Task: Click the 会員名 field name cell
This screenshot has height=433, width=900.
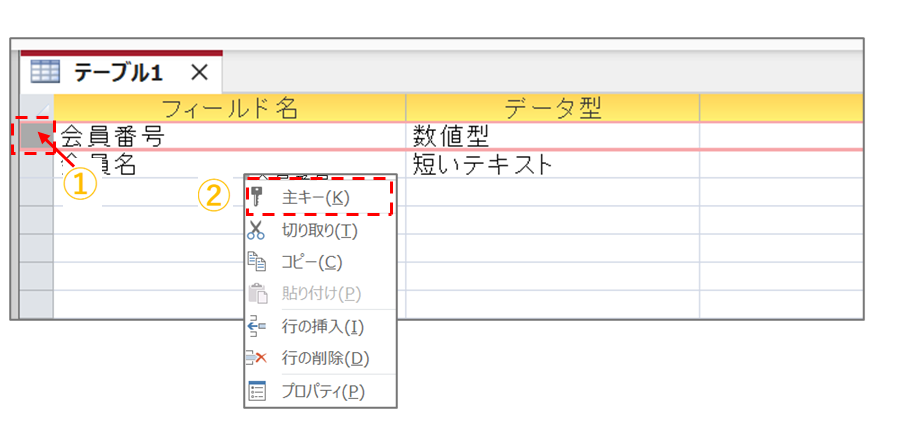Action: [x=150, y=164]
